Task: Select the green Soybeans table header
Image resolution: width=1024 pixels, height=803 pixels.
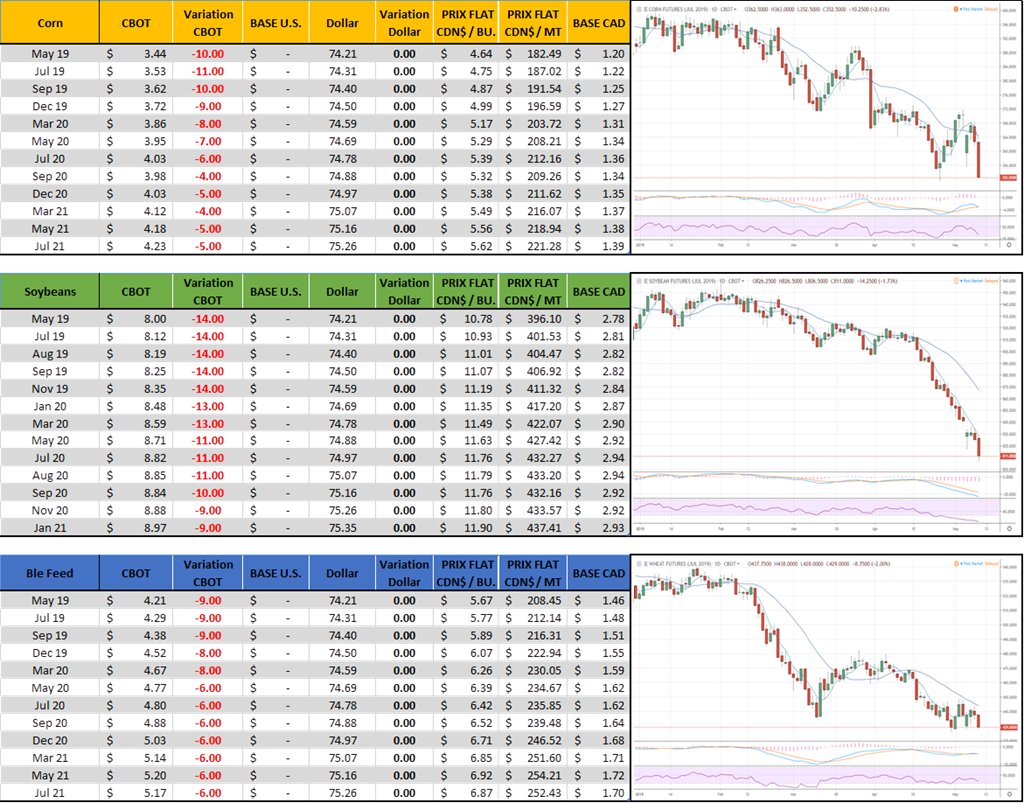Action: coord(50,292)
